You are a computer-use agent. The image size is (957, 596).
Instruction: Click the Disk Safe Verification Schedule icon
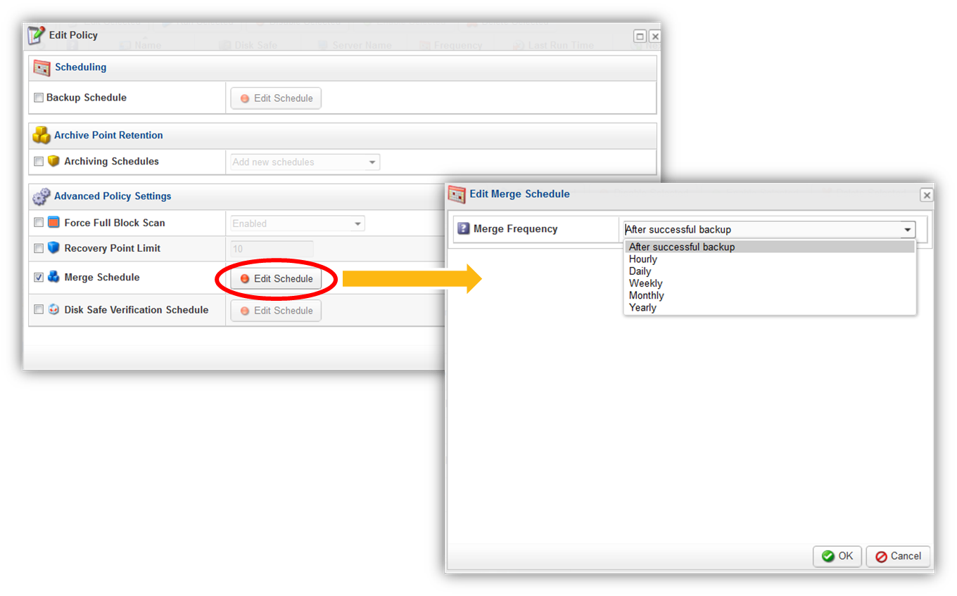coord(54,309)
